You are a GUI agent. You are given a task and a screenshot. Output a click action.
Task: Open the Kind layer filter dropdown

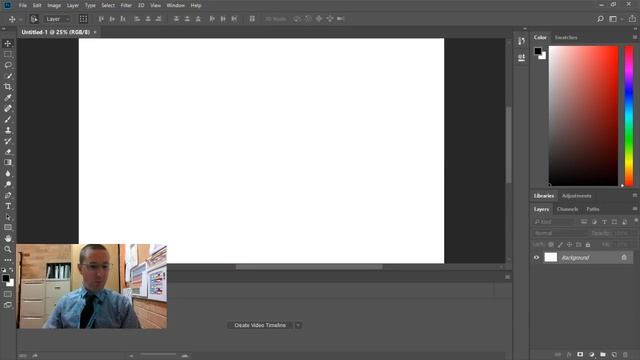(x=554, y=222)
